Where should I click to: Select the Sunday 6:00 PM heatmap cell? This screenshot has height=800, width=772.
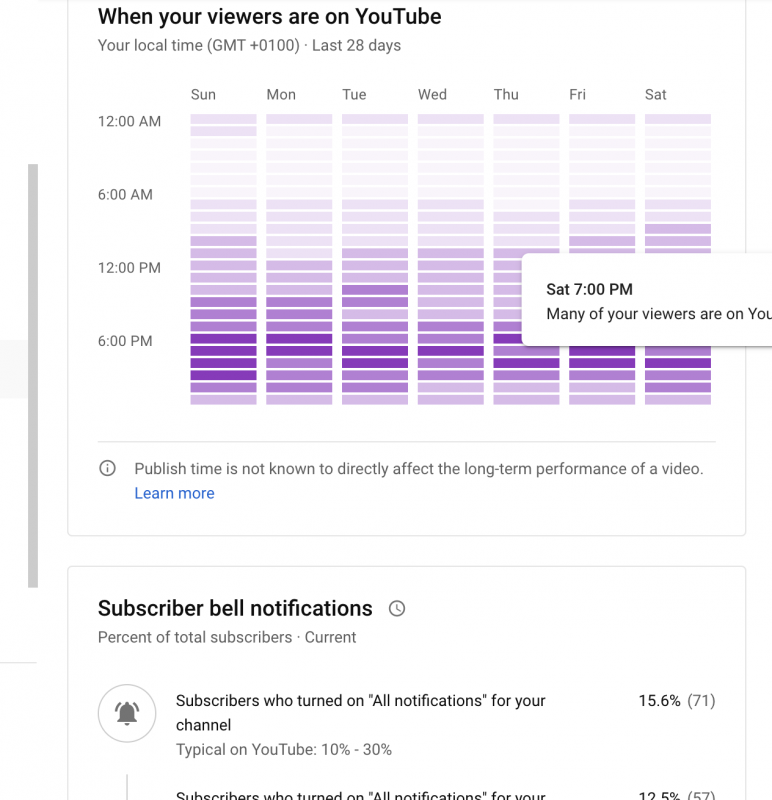click(223, 339)
